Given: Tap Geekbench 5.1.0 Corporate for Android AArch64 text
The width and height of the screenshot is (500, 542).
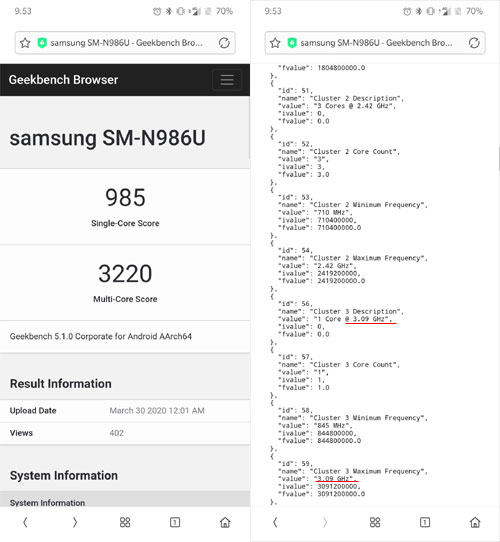Looking at the screenshot, I should coord(101,336).
